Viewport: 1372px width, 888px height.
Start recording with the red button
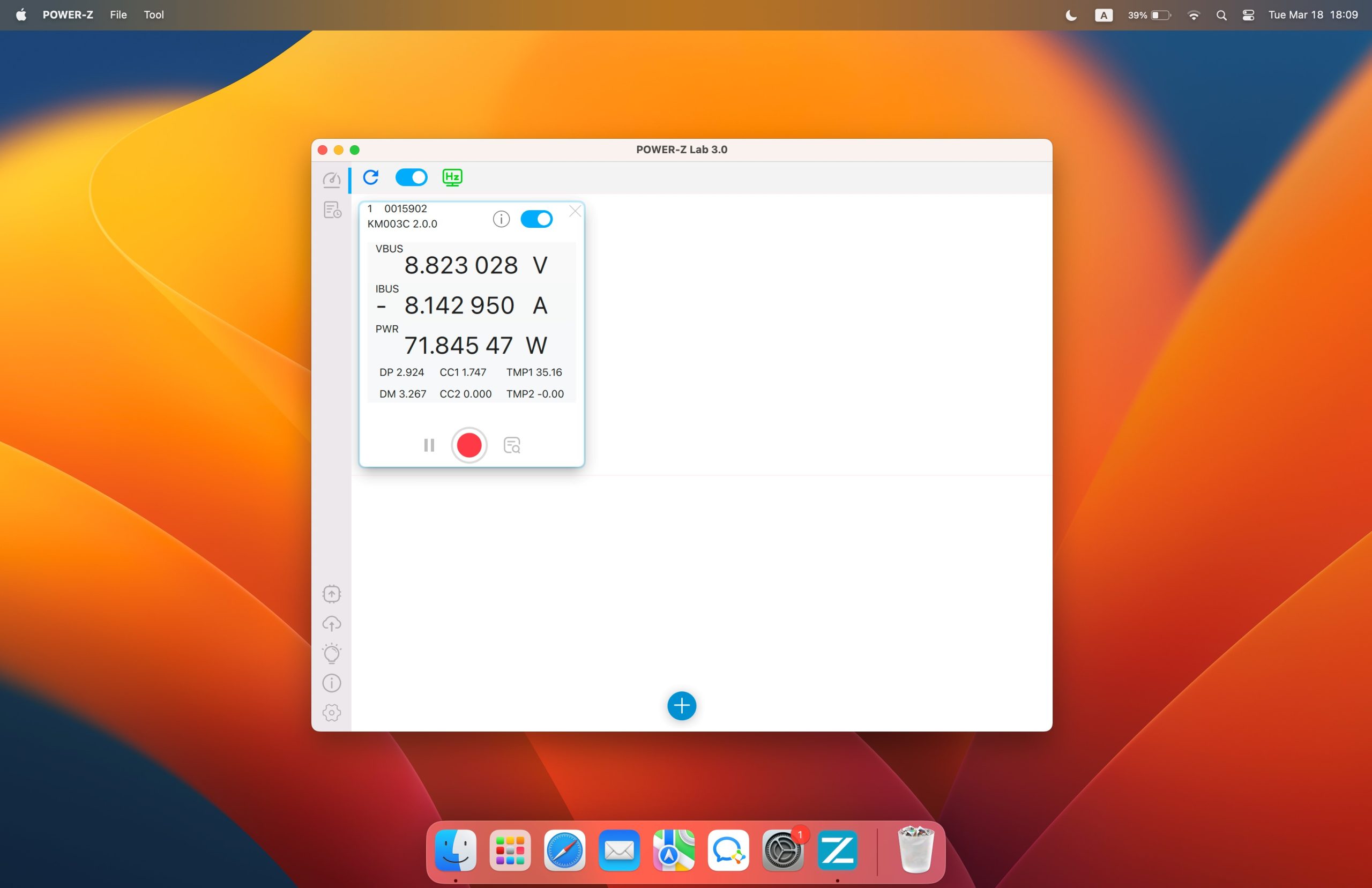pyautogui.click(x=468, y=445)
